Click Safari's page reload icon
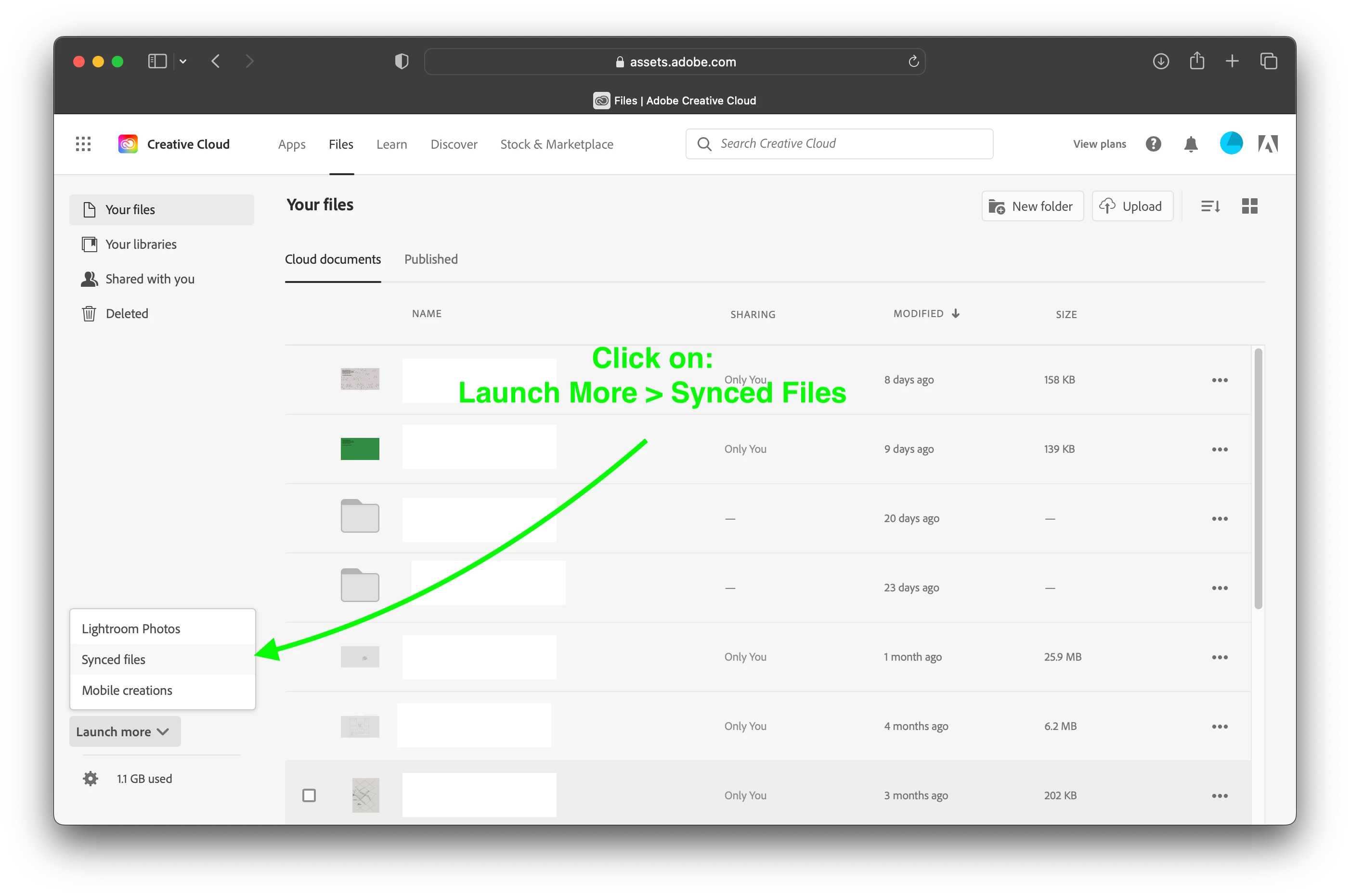 click(913, 62)
